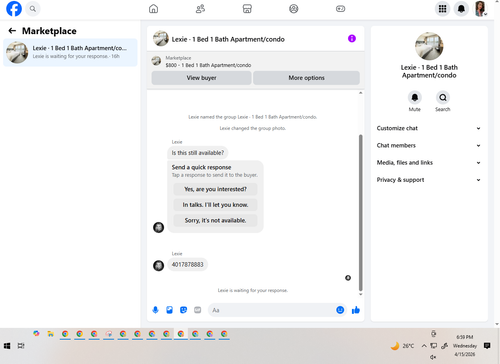Mute the chat with bell icon
500x364 pixels.
[415, 97]
